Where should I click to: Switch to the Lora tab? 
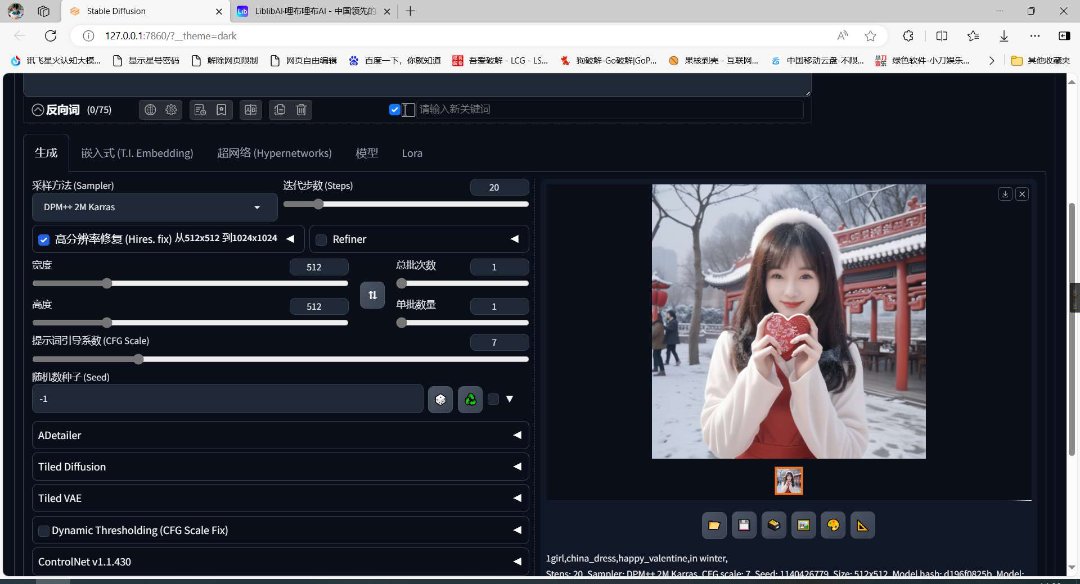pyautogui.click(x=412, y=153)
